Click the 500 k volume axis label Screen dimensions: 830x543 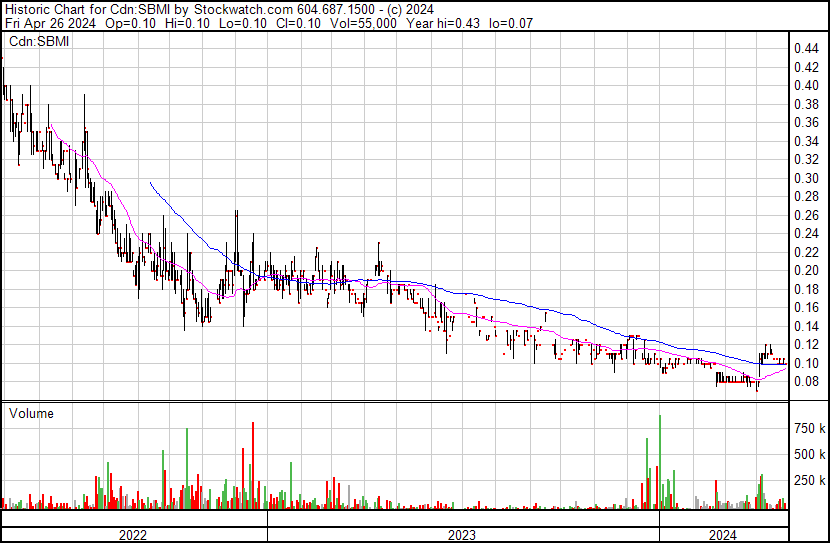[809, 454]
